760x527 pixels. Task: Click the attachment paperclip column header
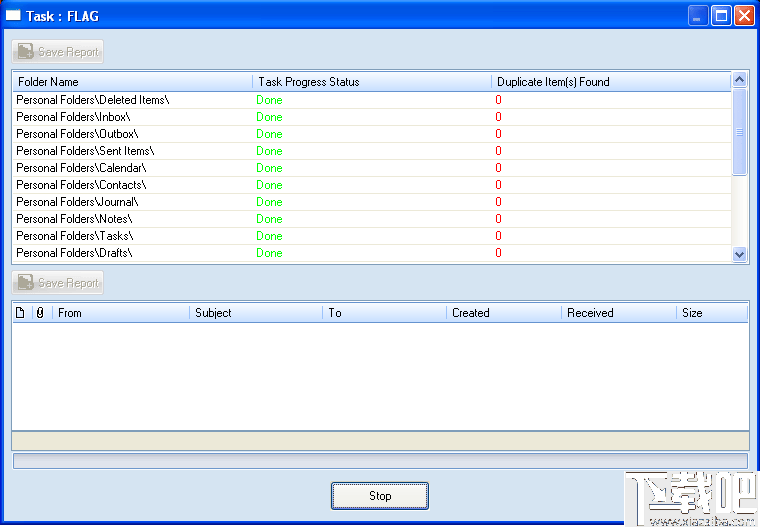(x=41, y=313)
